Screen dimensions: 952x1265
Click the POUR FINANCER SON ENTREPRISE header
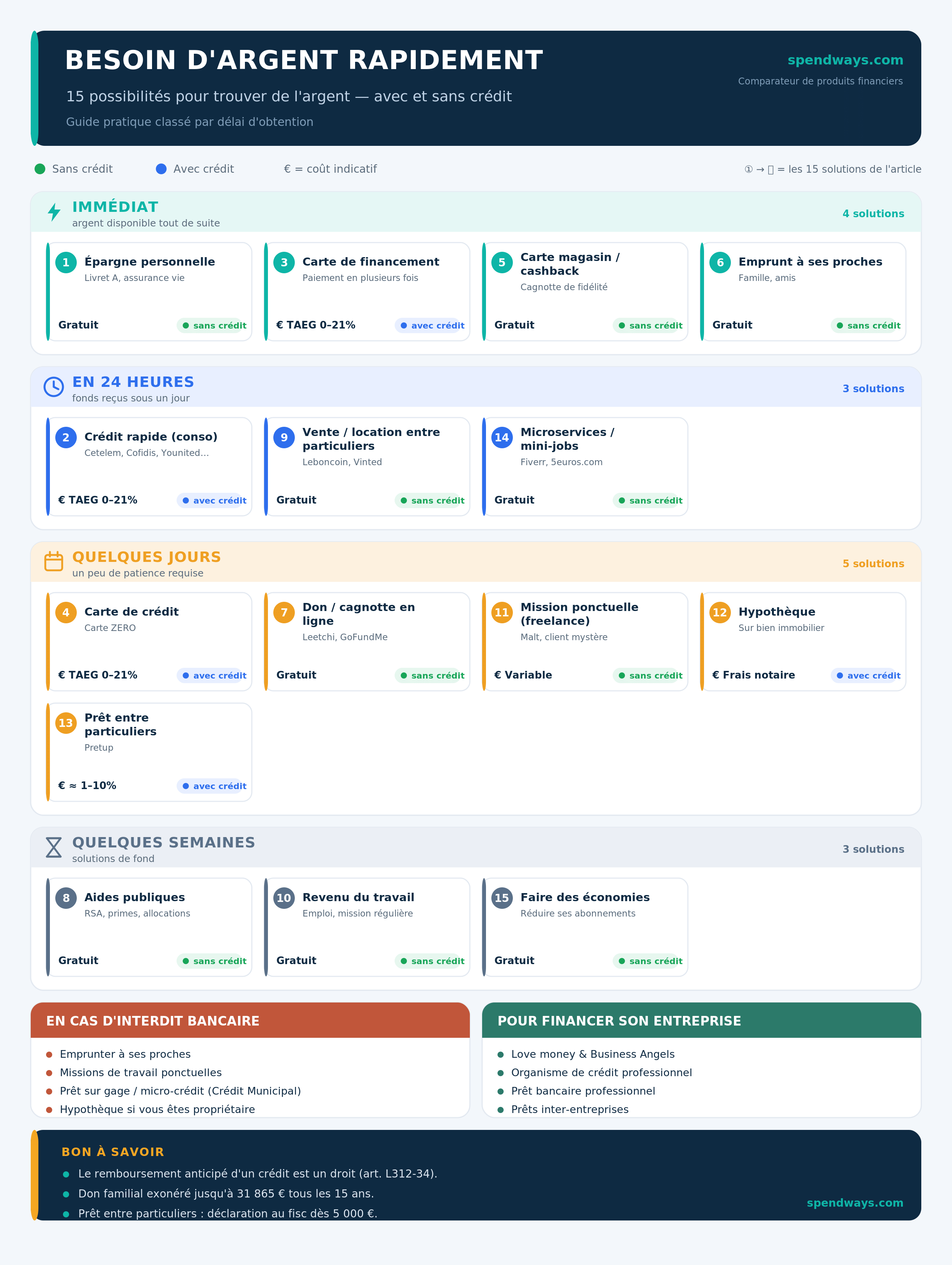pos(701,1021)
